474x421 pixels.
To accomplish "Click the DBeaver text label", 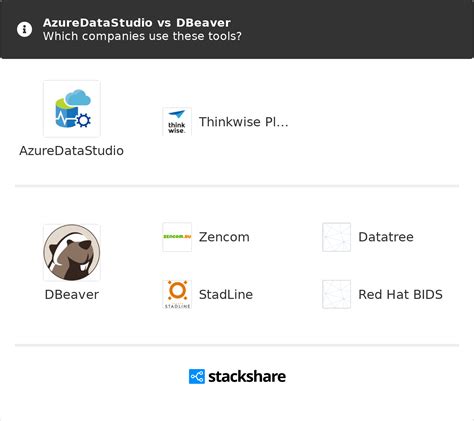I will pos(72,295).
